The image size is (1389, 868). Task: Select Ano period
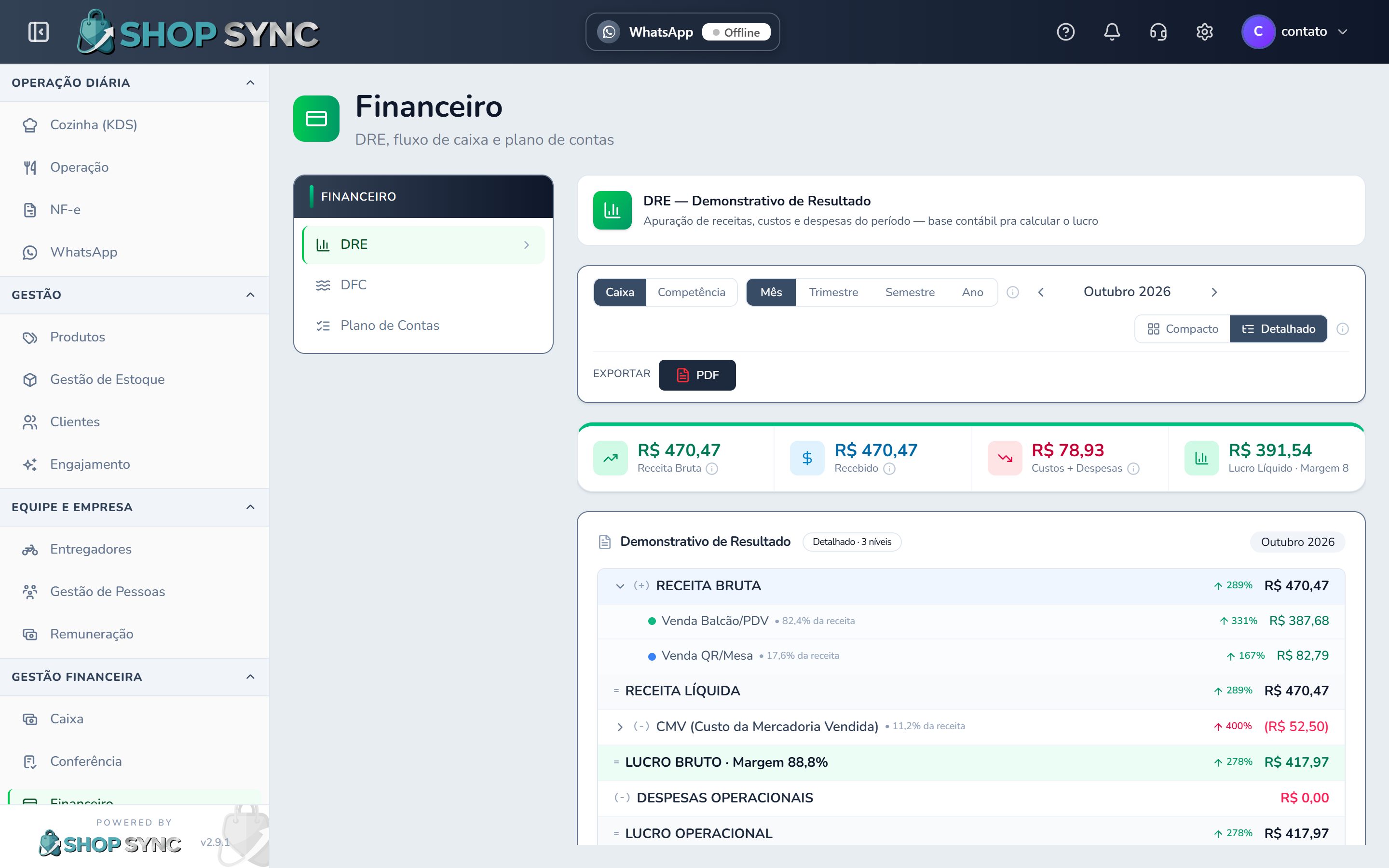click(x=972, y=292)
